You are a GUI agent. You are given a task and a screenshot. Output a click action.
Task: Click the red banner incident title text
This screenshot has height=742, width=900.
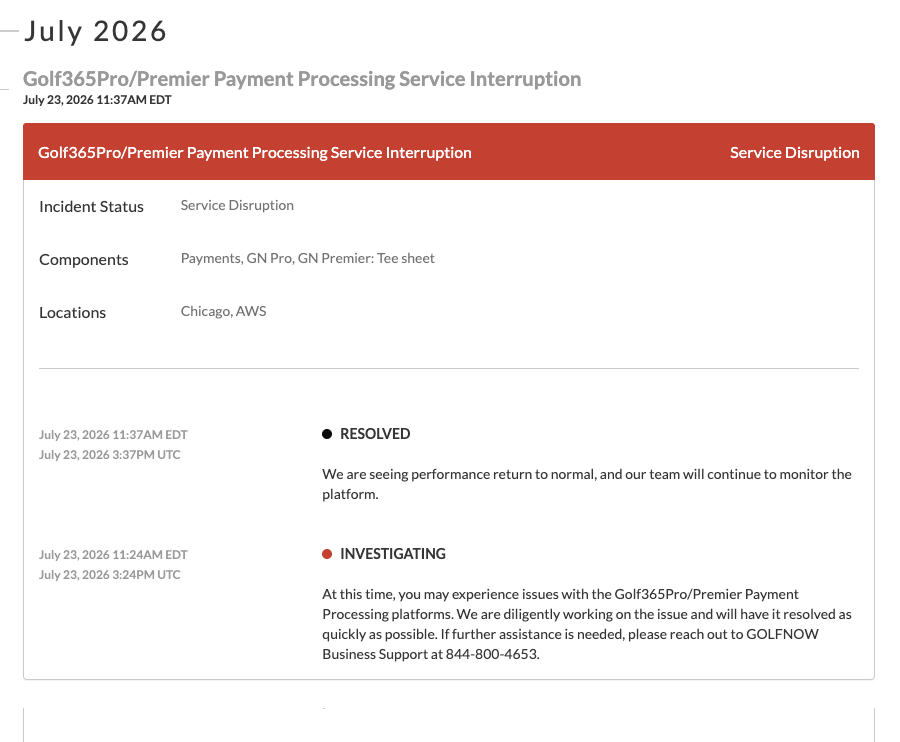255,153
